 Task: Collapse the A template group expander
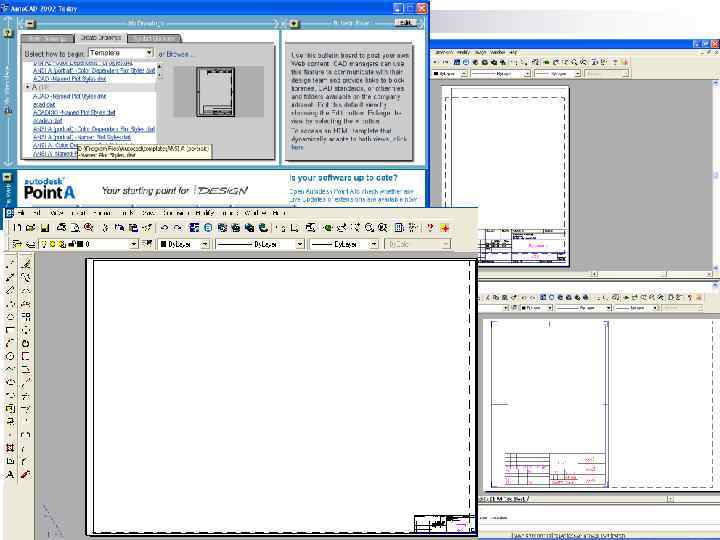(x=28, y=87)
